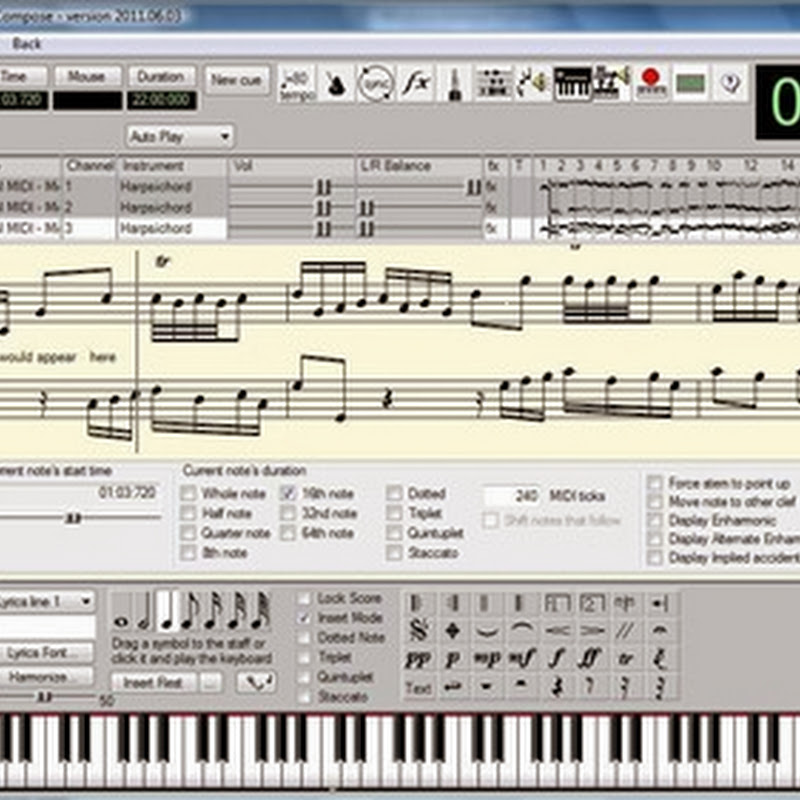Screen dimensions: 800x800
Task: Open the Back menu item
Action: [27, 43]
